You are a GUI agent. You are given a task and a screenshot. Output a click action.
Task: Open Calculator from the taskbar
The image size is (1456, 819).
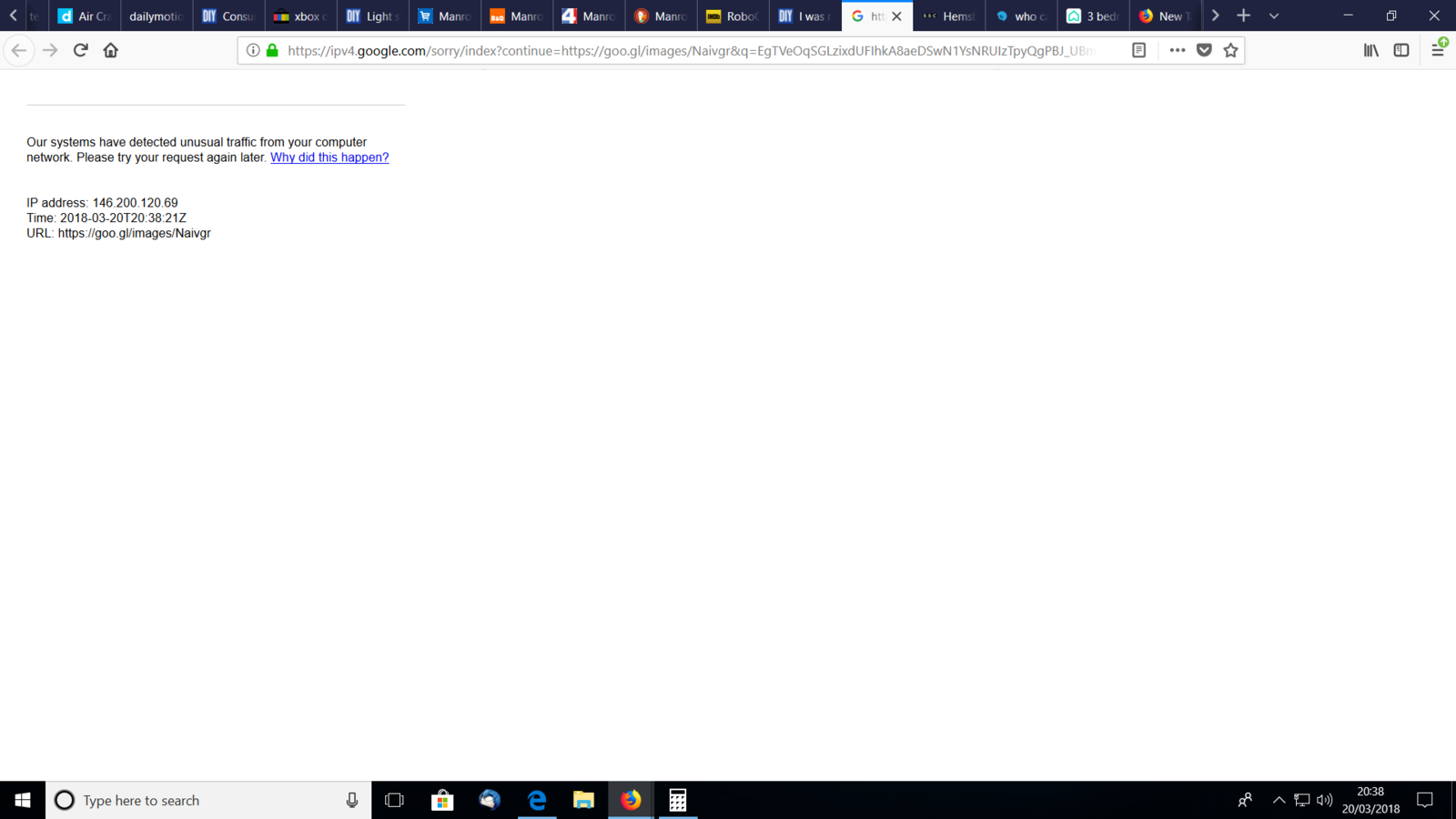click(677, 800)
